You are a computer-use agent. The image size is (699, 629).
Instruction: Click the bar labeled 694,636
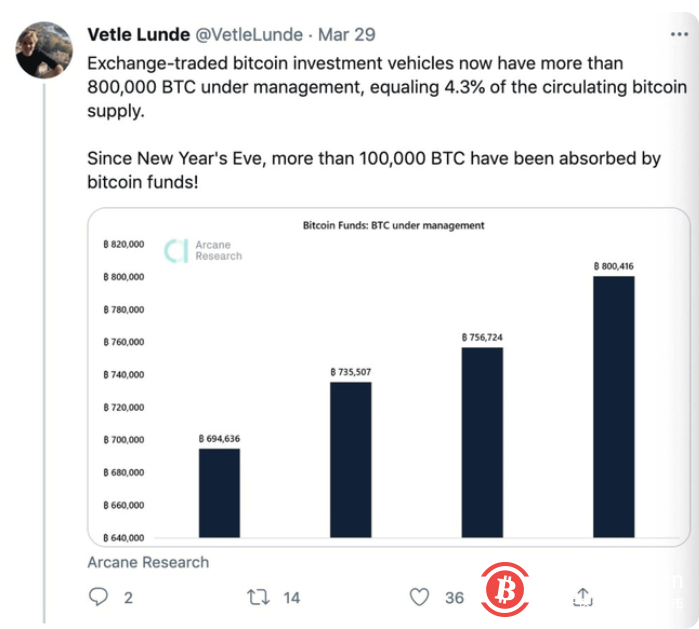pos(218,492)
